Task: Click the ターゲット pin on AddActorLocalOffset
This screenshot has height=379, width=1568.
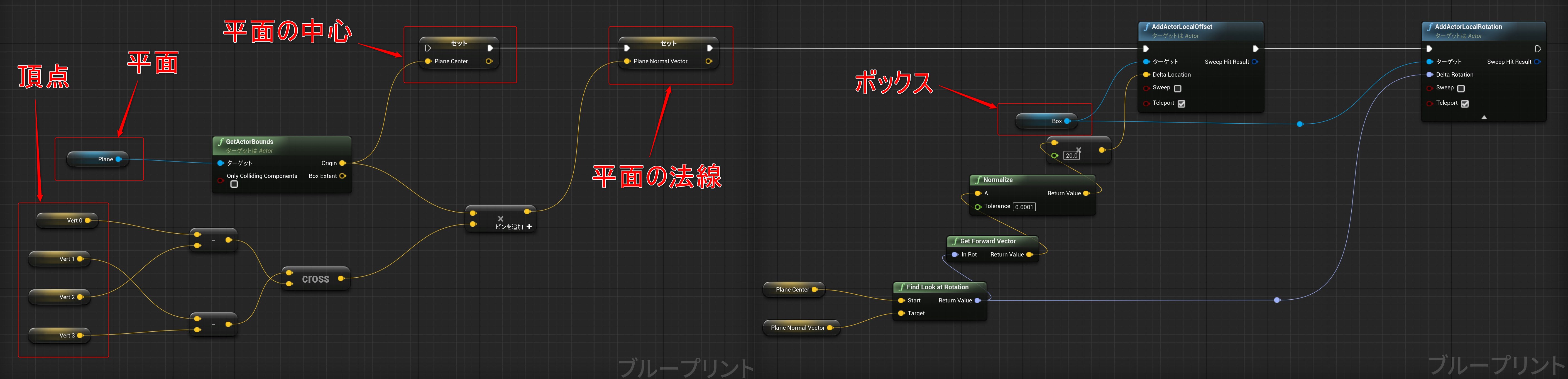Action: [1146, 62]
